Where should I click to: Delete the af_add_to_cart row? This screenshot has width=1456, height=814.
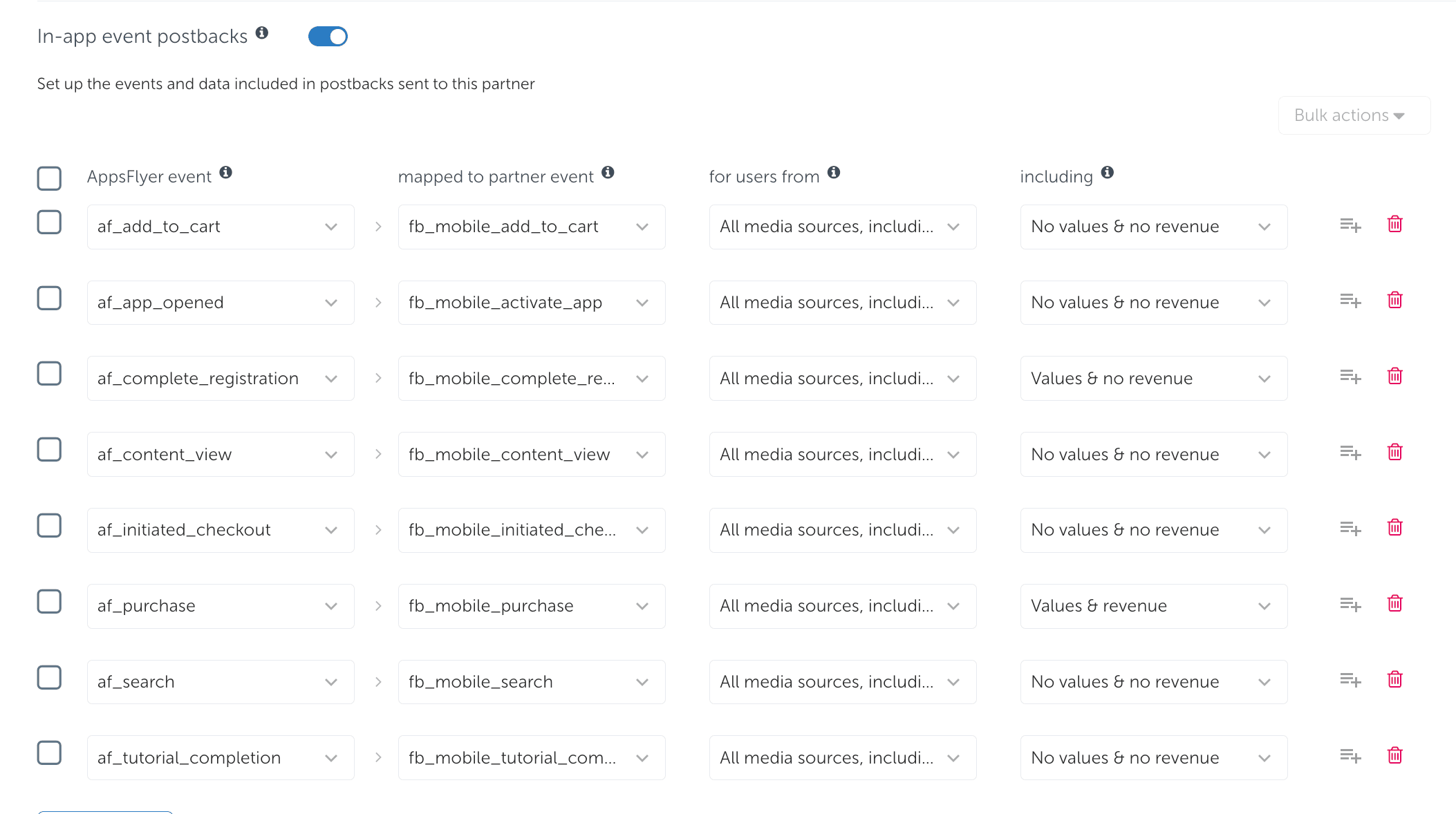1395,224
